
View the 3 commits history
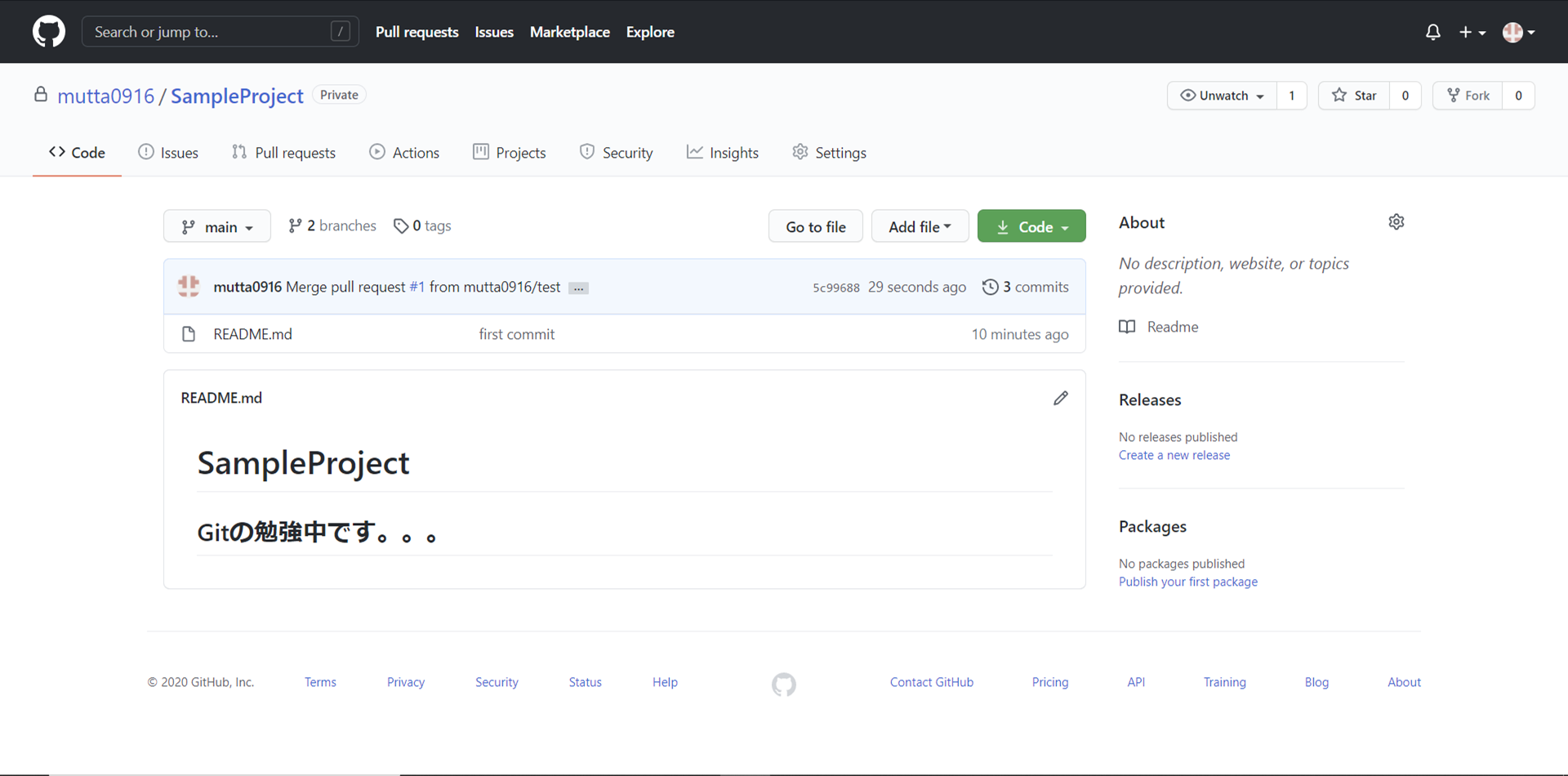pyautogui.click(x=1026, y=287)
